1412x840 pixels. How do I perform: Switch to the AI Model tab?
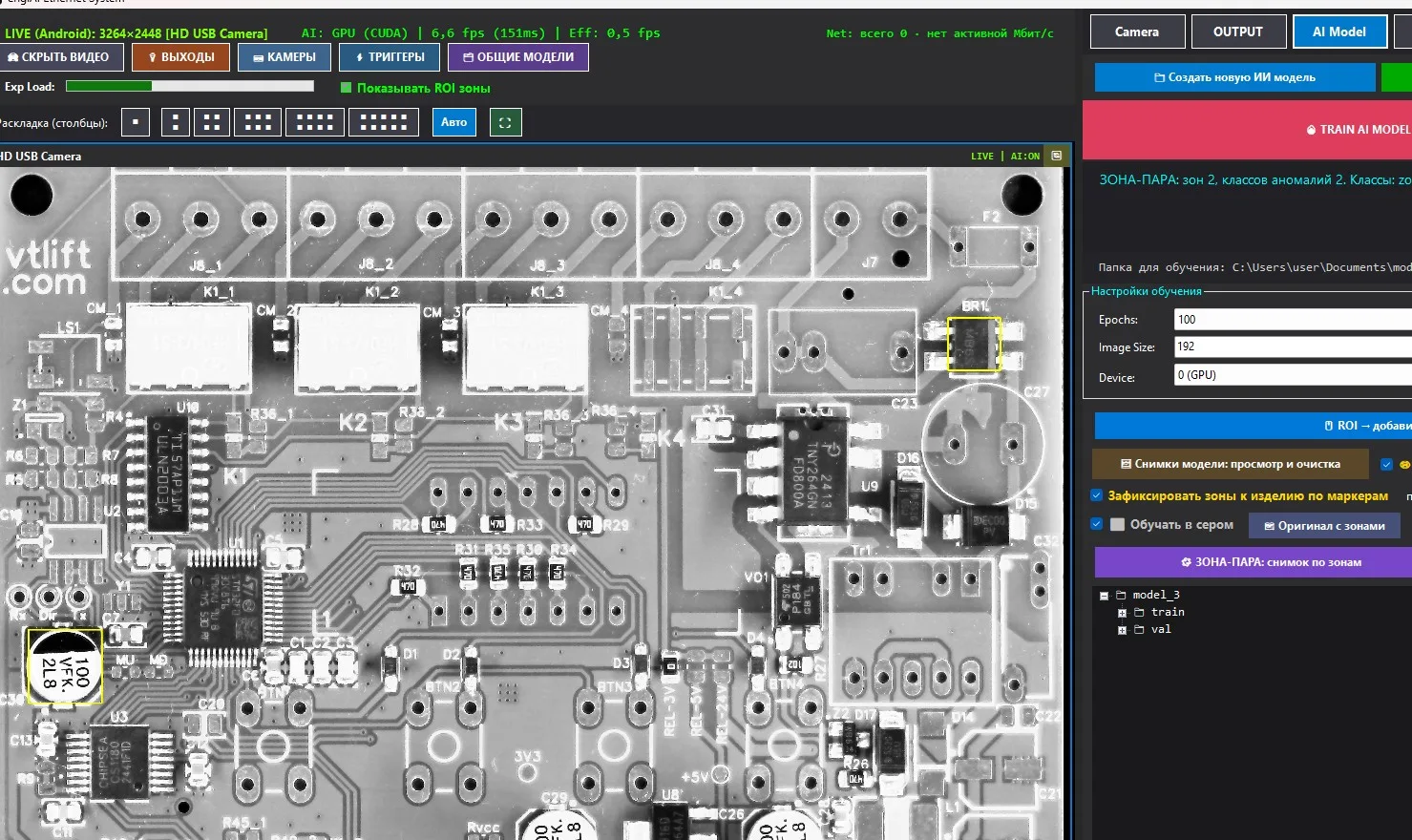[1339, 31]
